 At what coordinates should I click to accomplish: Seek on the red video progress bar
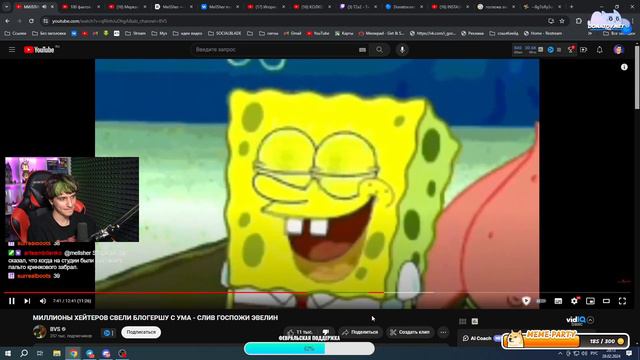click(x=317, y=293)
